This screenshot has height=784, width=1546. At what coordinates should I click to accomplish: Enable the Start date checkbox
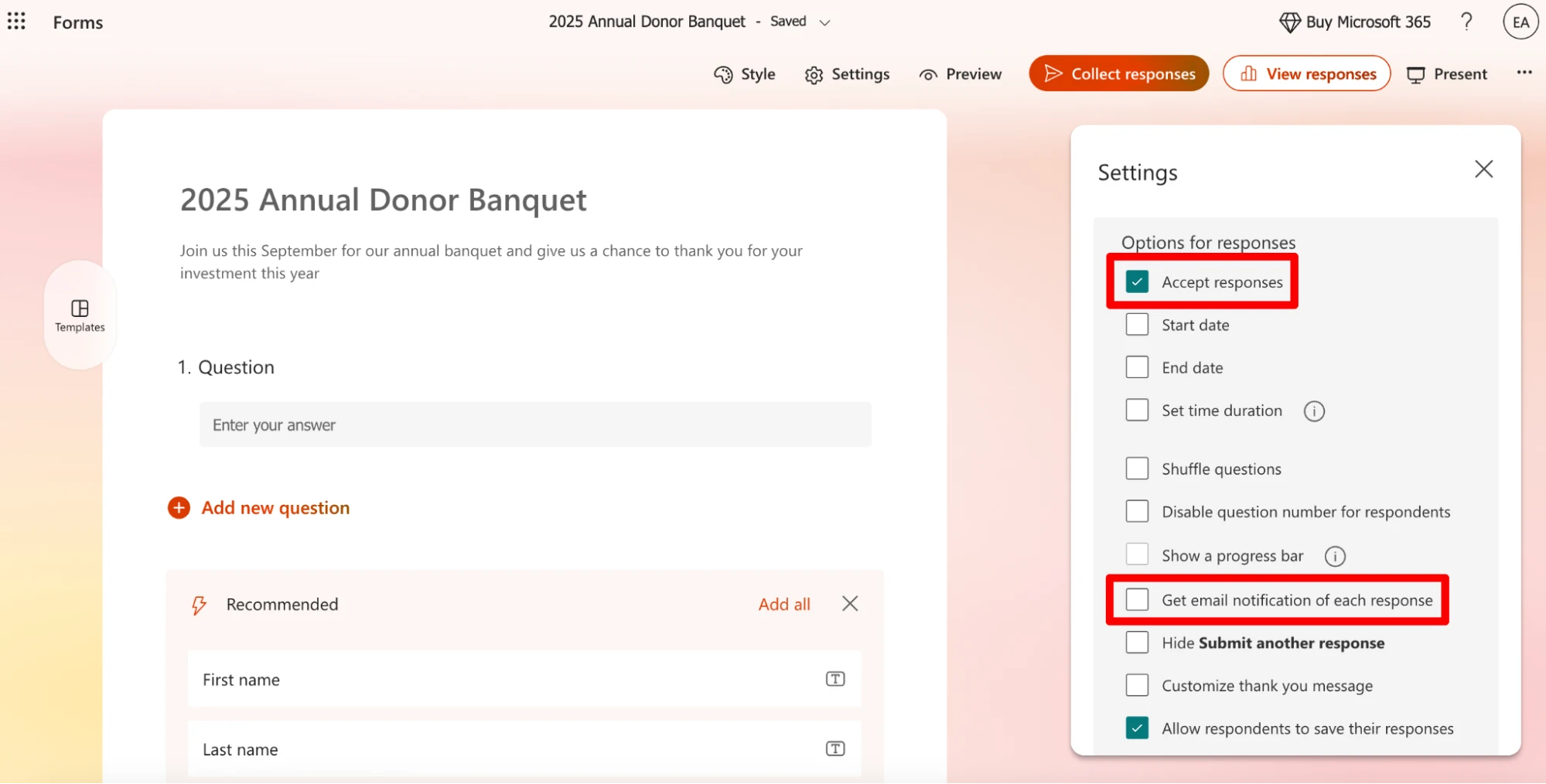1137,325
